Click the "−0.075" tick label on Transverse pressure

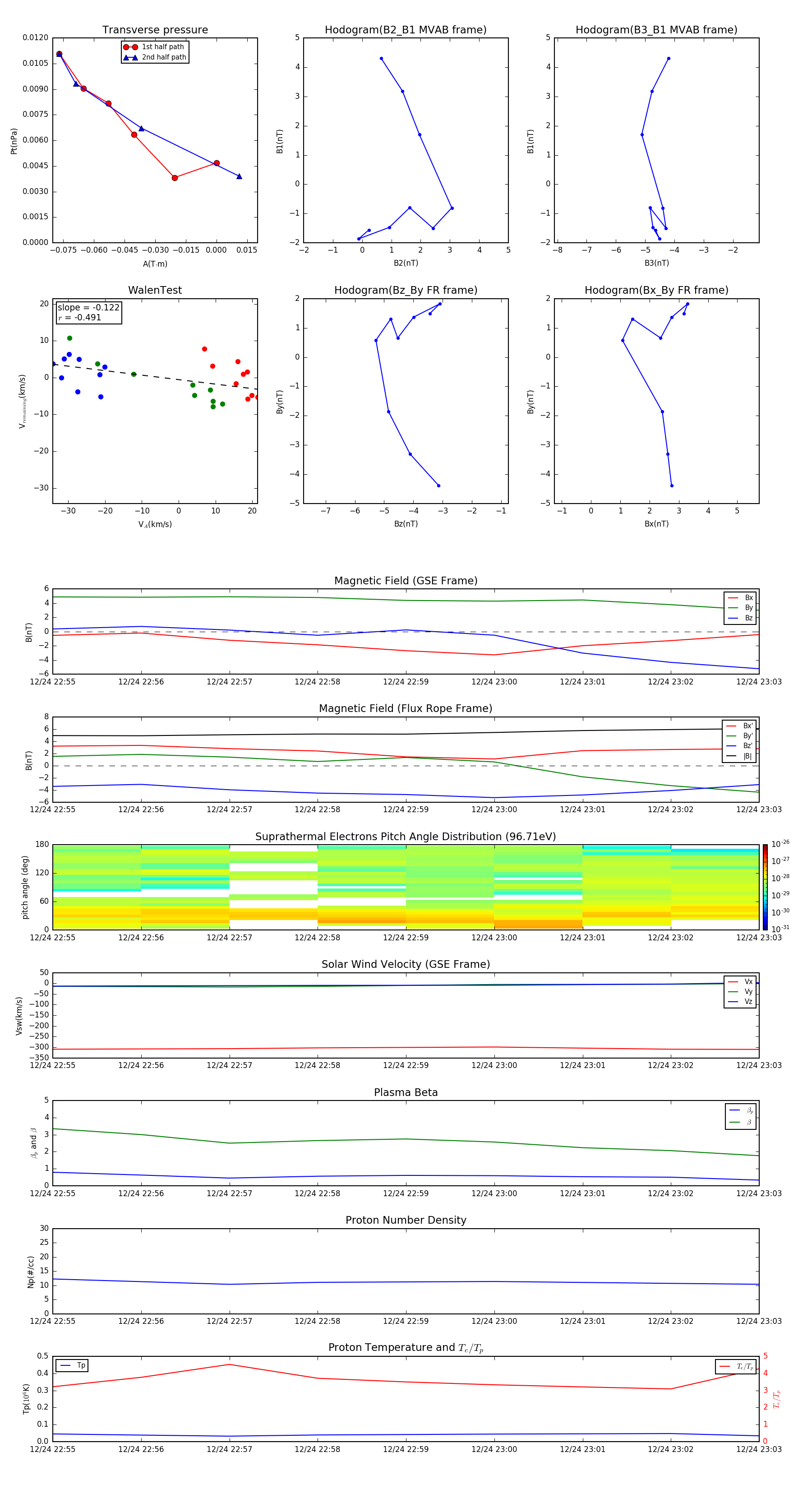(x=63, y=250)
